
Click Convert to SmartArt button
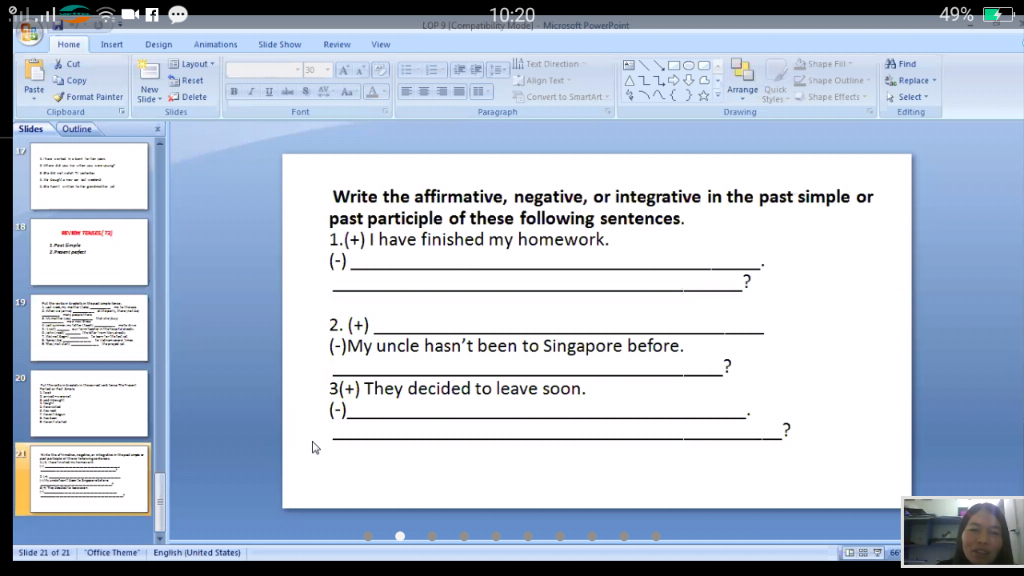tap(561, 97)
